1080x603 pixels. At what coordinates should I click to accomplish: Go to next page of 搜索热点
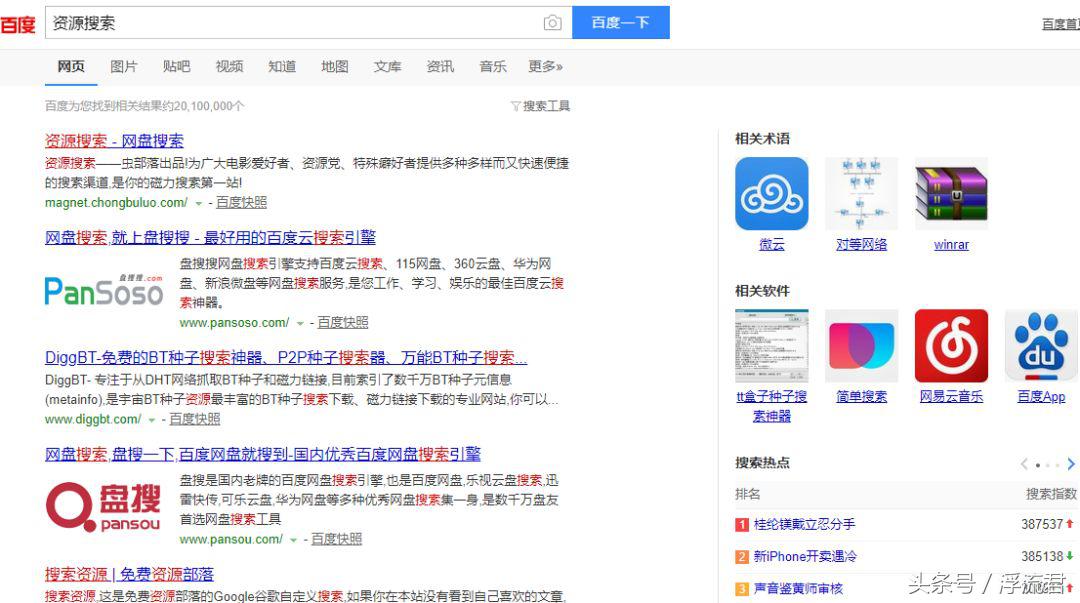(1071, 464)
